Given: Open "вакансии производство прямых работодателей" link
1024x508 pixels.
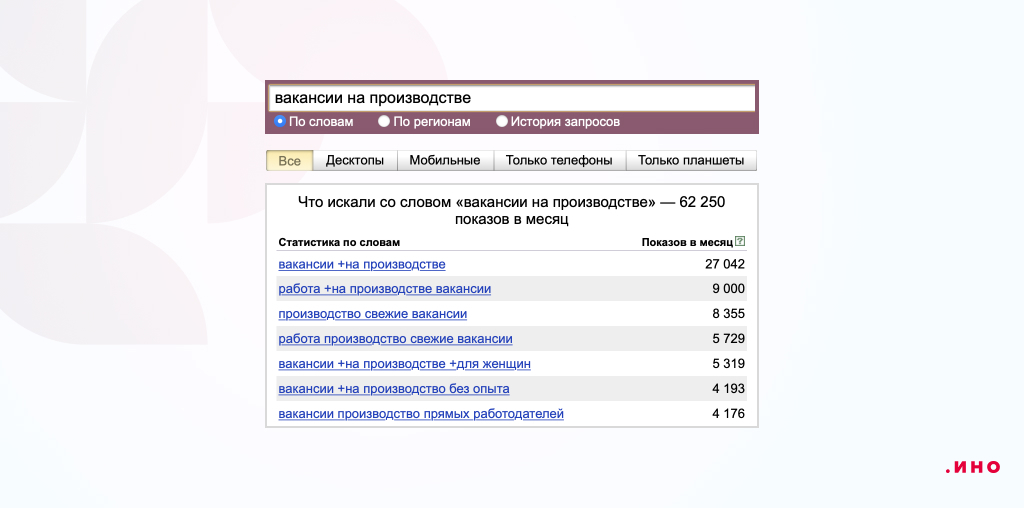Looking at the screenshot, I should (x=421, y=414).
